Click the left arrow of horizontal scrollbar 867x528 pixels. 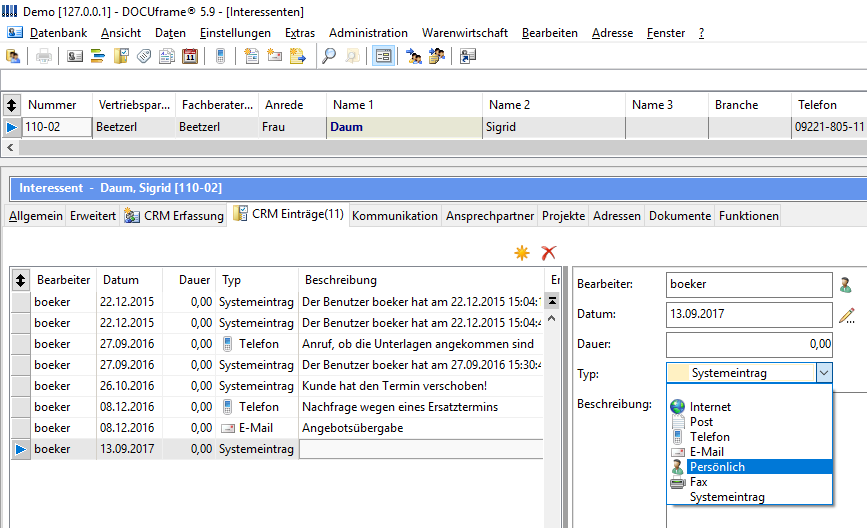click(x=10, y=148)
